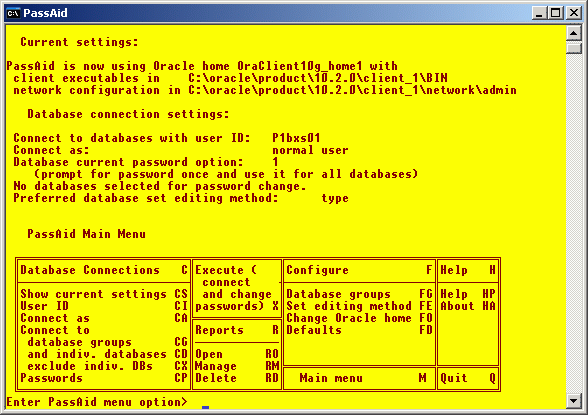
Task: Click the OraClient10g_home1 Oracle home name
Action: pyautogui.click(x=300, y=66)
